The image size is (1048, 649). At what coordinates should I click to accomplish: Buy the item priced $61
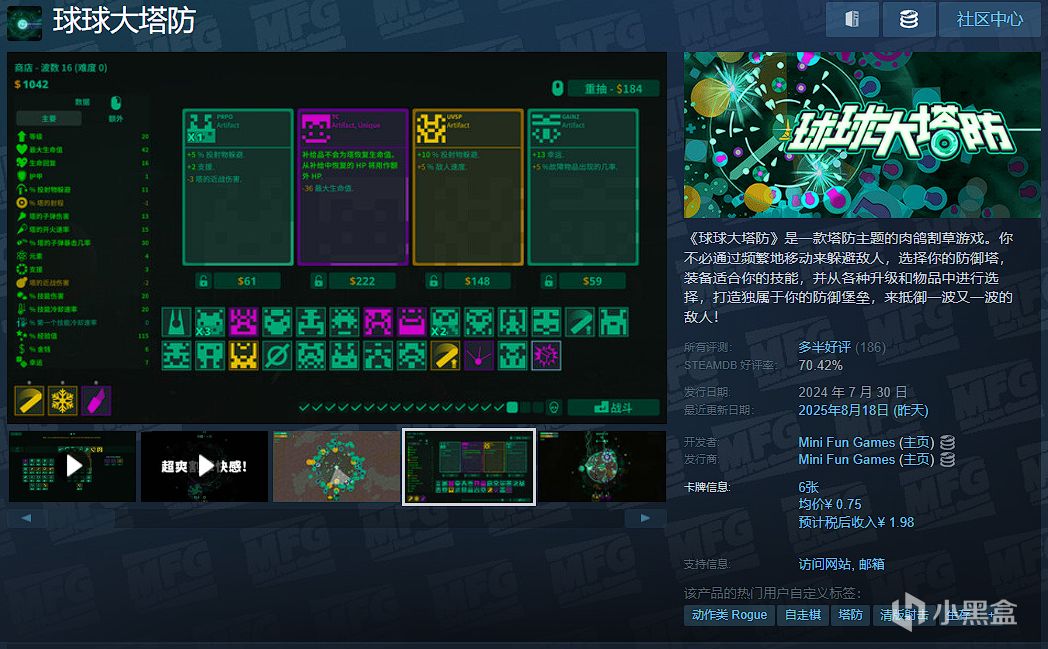247,281
